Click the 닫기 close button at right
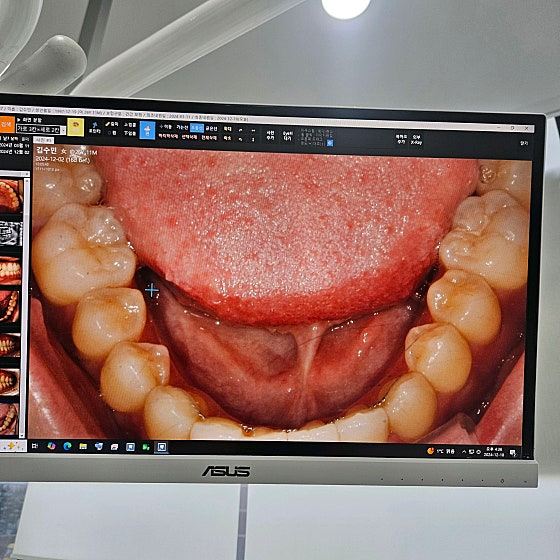Screen dimensions: 560x560 (524, 143)
